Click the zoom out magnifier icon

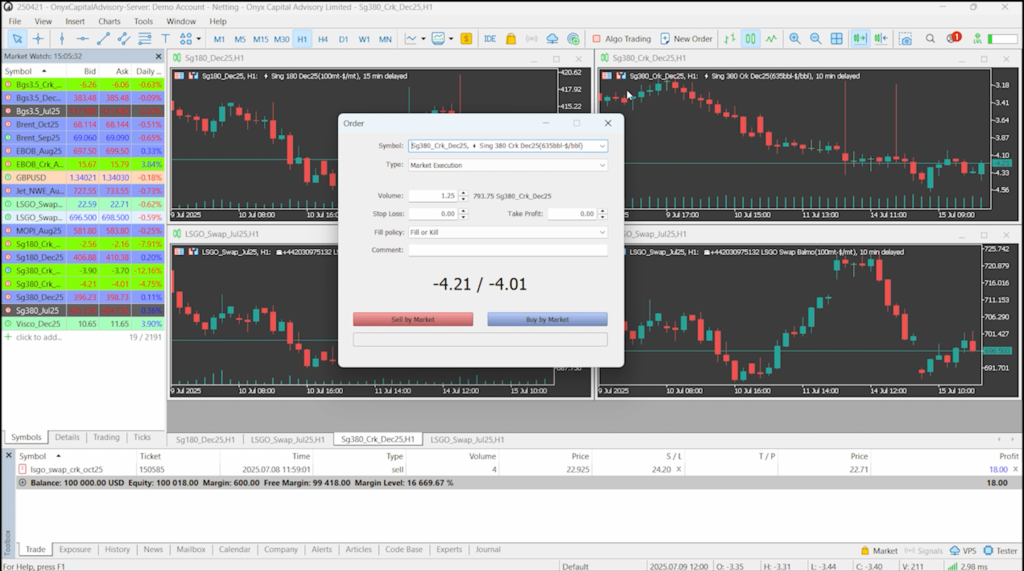(816, 39)
